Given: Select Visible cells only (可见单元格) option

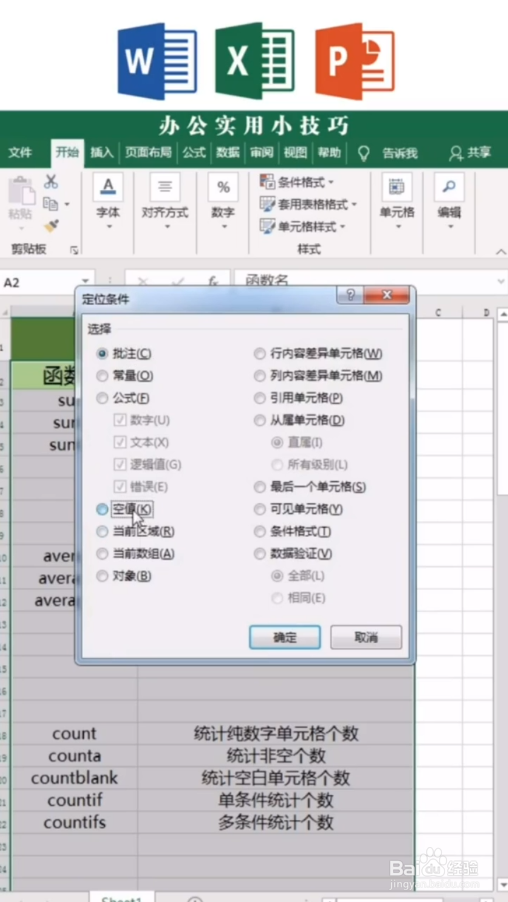Looking at the screenshot, I should point(260,509).
